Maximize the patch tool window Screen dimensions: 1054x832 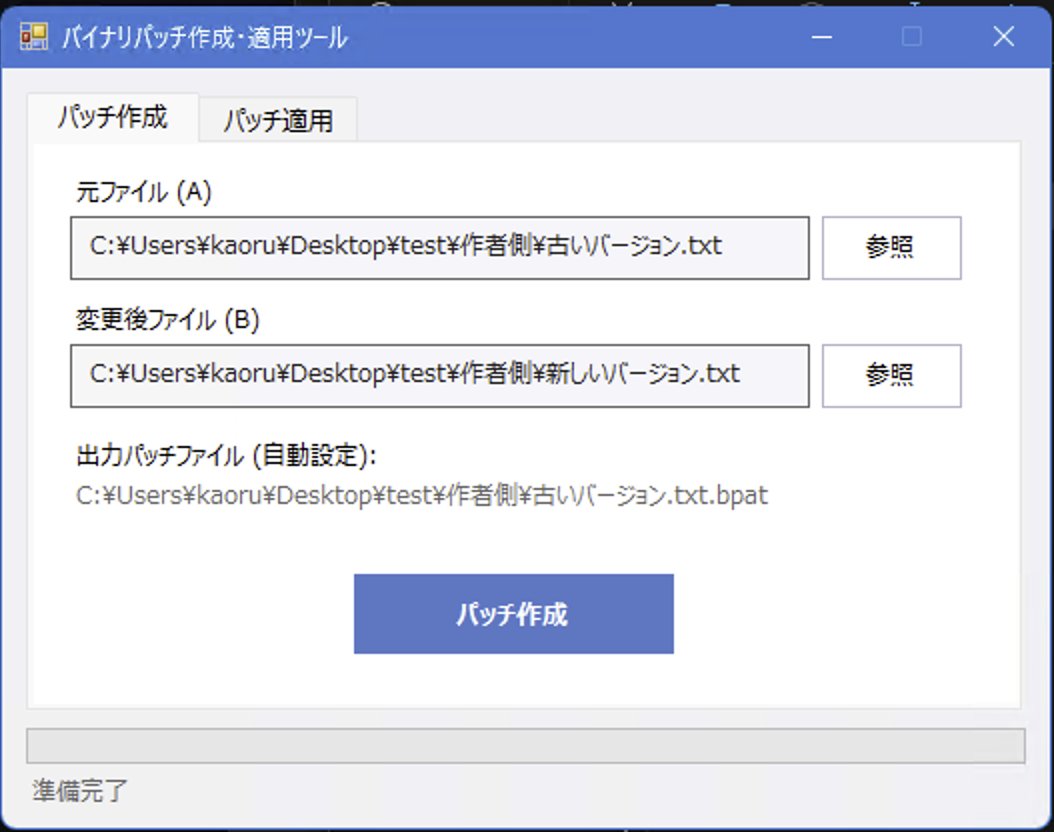[x=911, y=36]
